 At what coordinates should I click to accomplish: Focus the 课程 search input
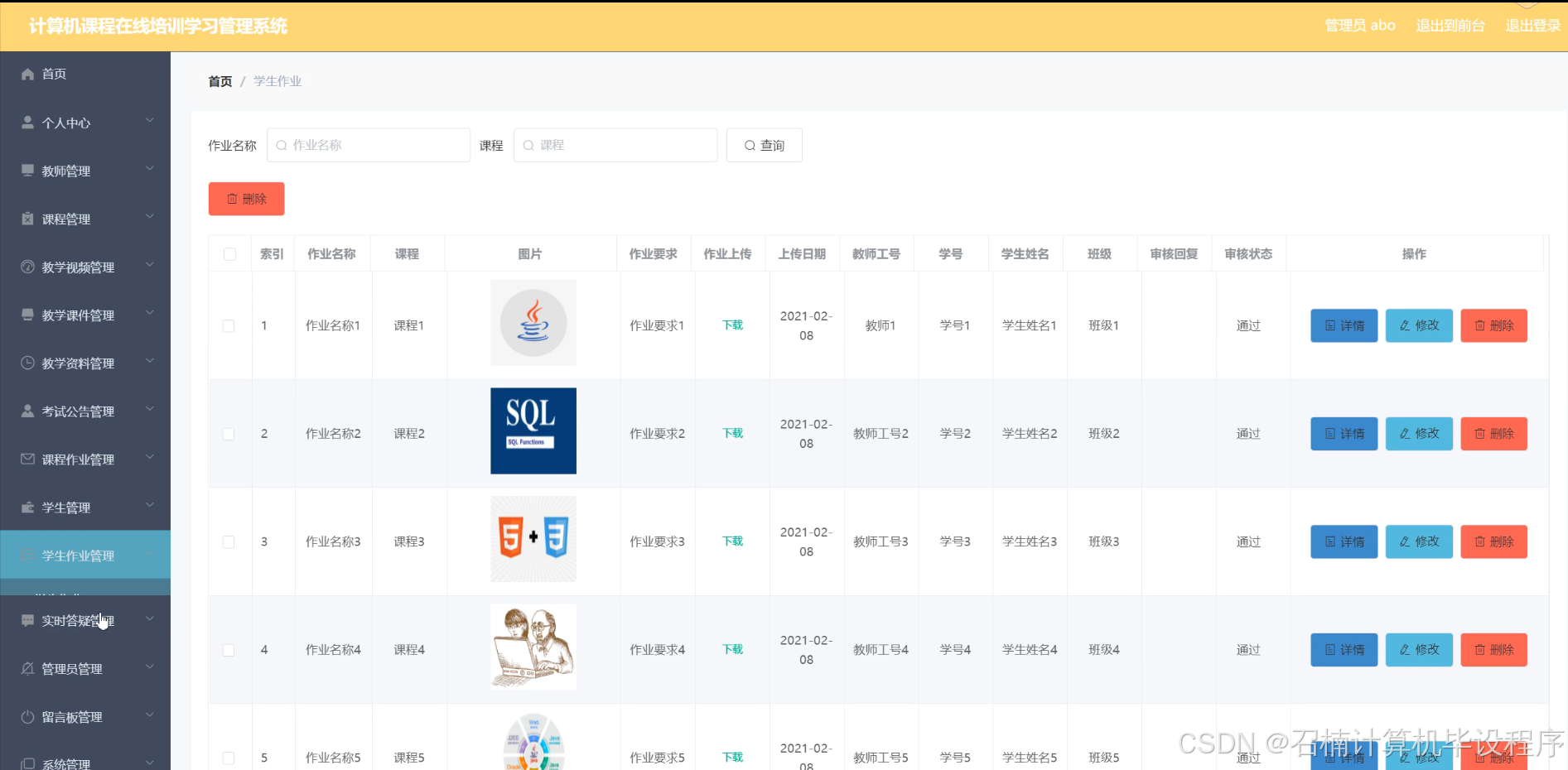[x=615, y=145]
